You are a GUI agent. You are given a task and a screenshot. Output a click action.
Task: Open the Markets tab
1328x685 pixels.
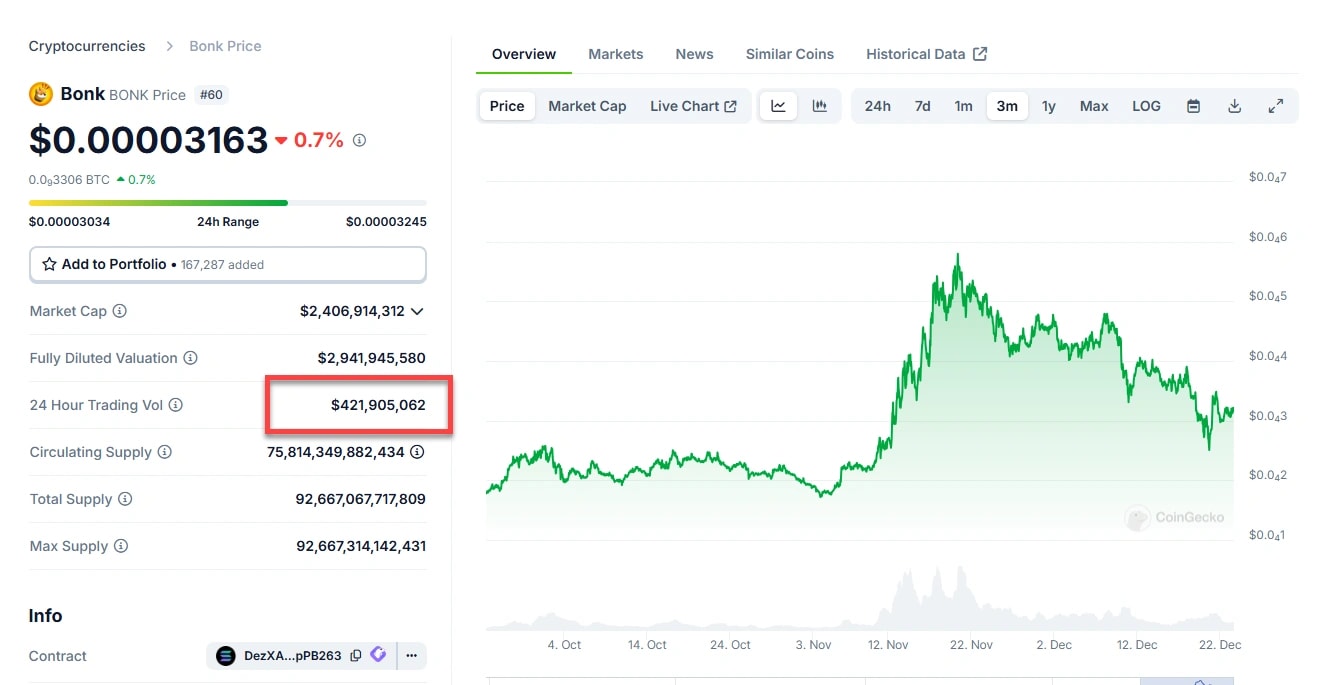click(x=615, y=54)
